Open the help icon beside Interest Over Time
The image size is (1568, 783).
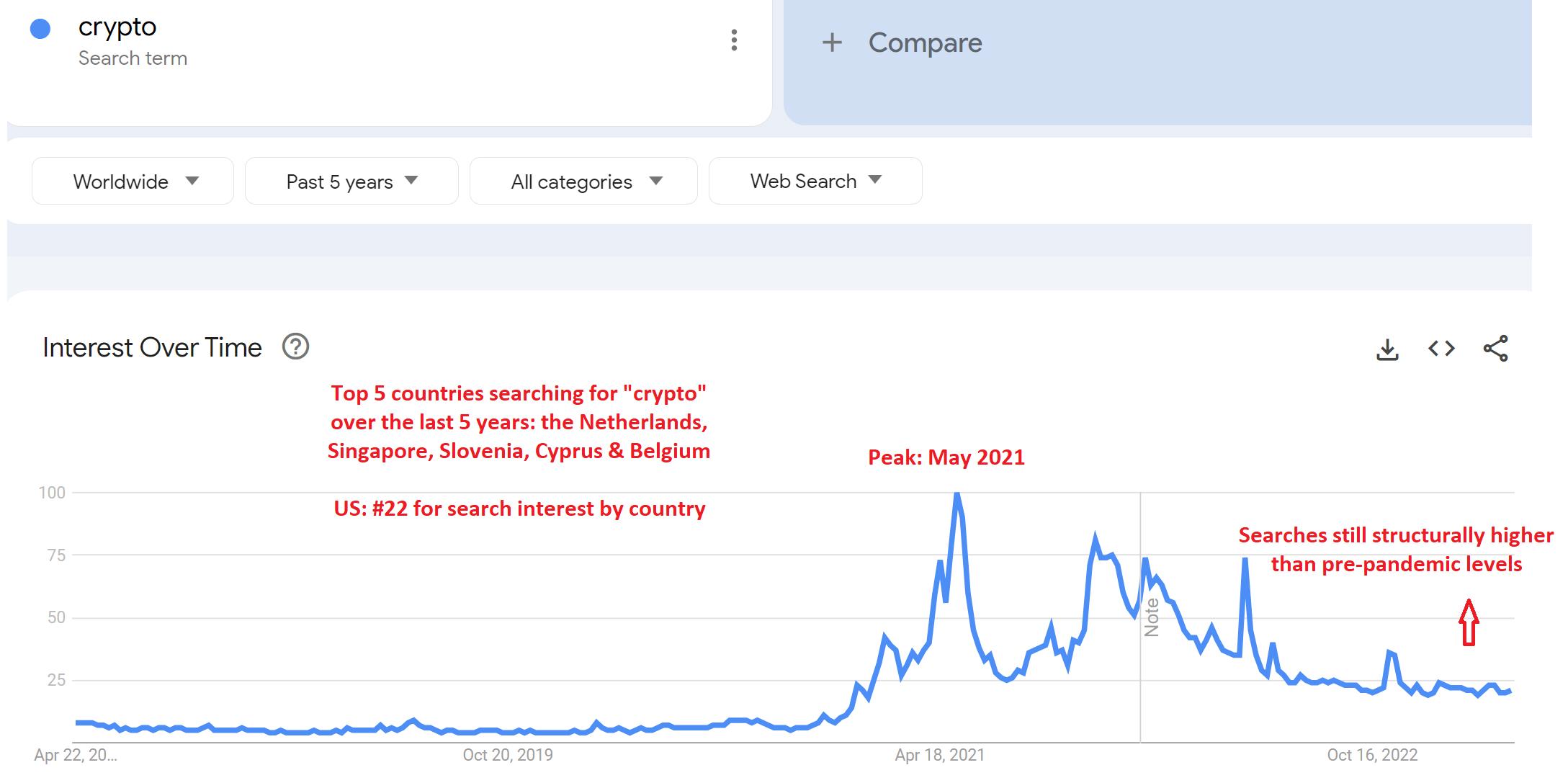tap(295, 346)
